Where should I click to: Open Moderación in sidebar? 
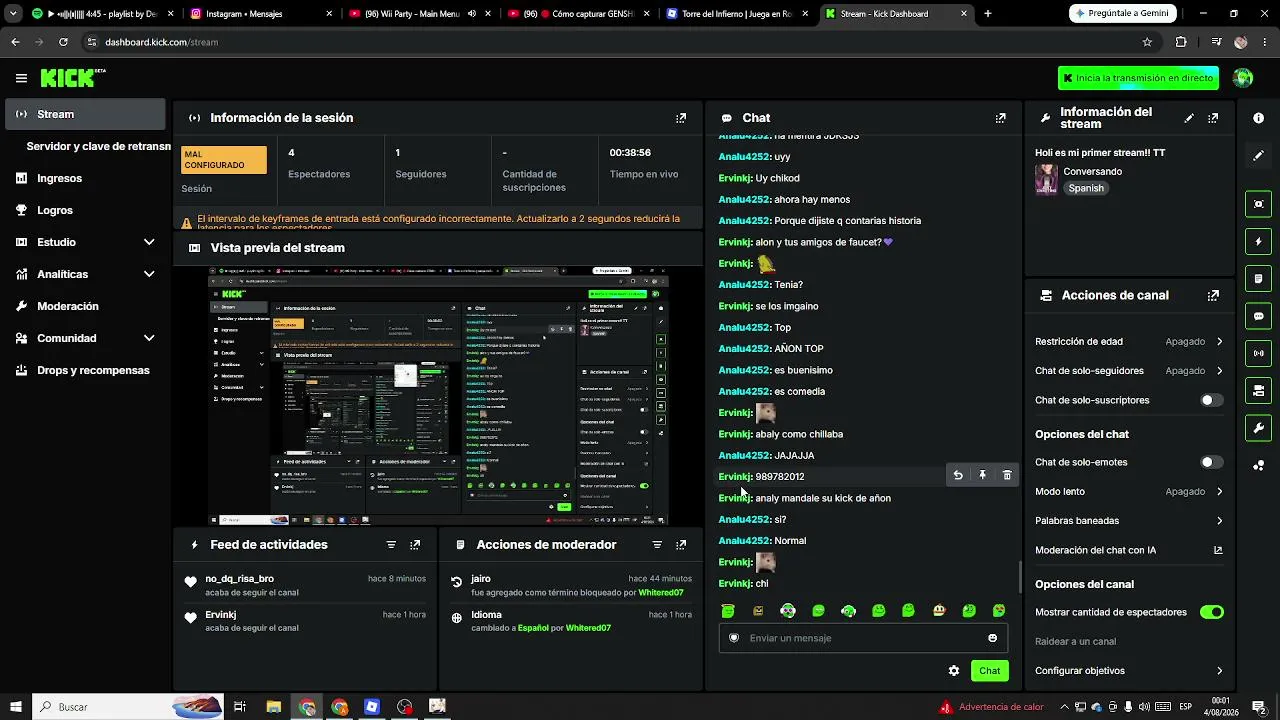(85, 306)
